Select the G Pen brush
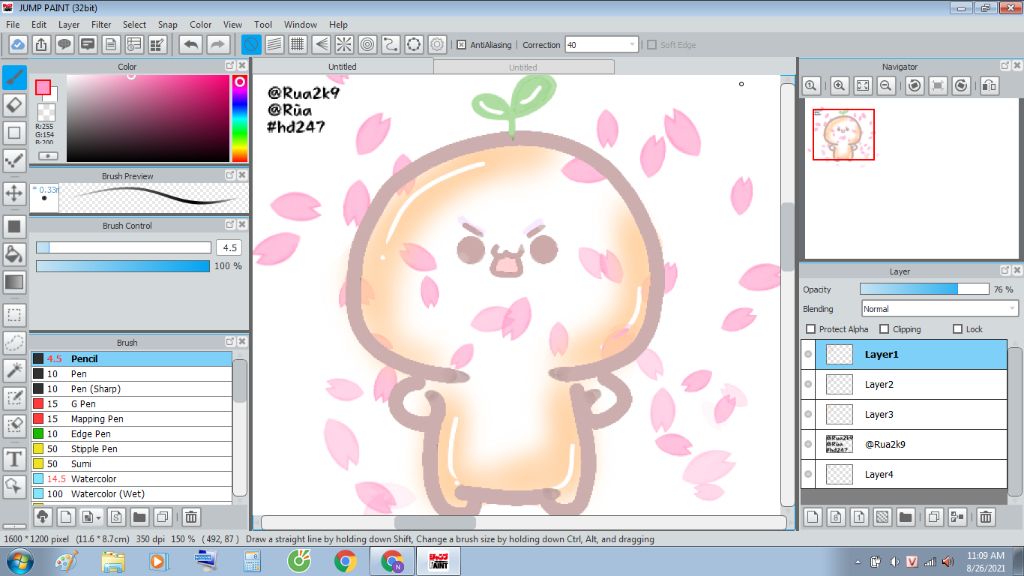 pyautogui.click(x=132, y=404)
